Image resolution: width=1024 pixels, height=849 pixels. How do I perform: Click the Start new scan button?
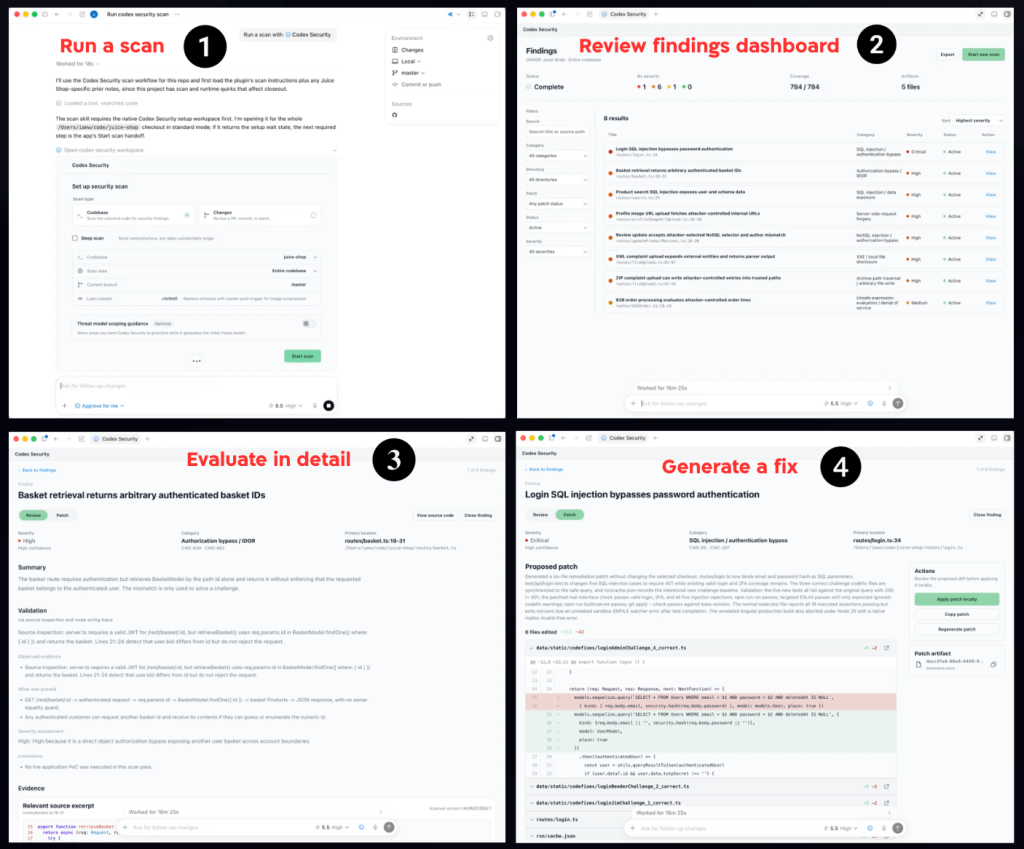coord(983,54)
